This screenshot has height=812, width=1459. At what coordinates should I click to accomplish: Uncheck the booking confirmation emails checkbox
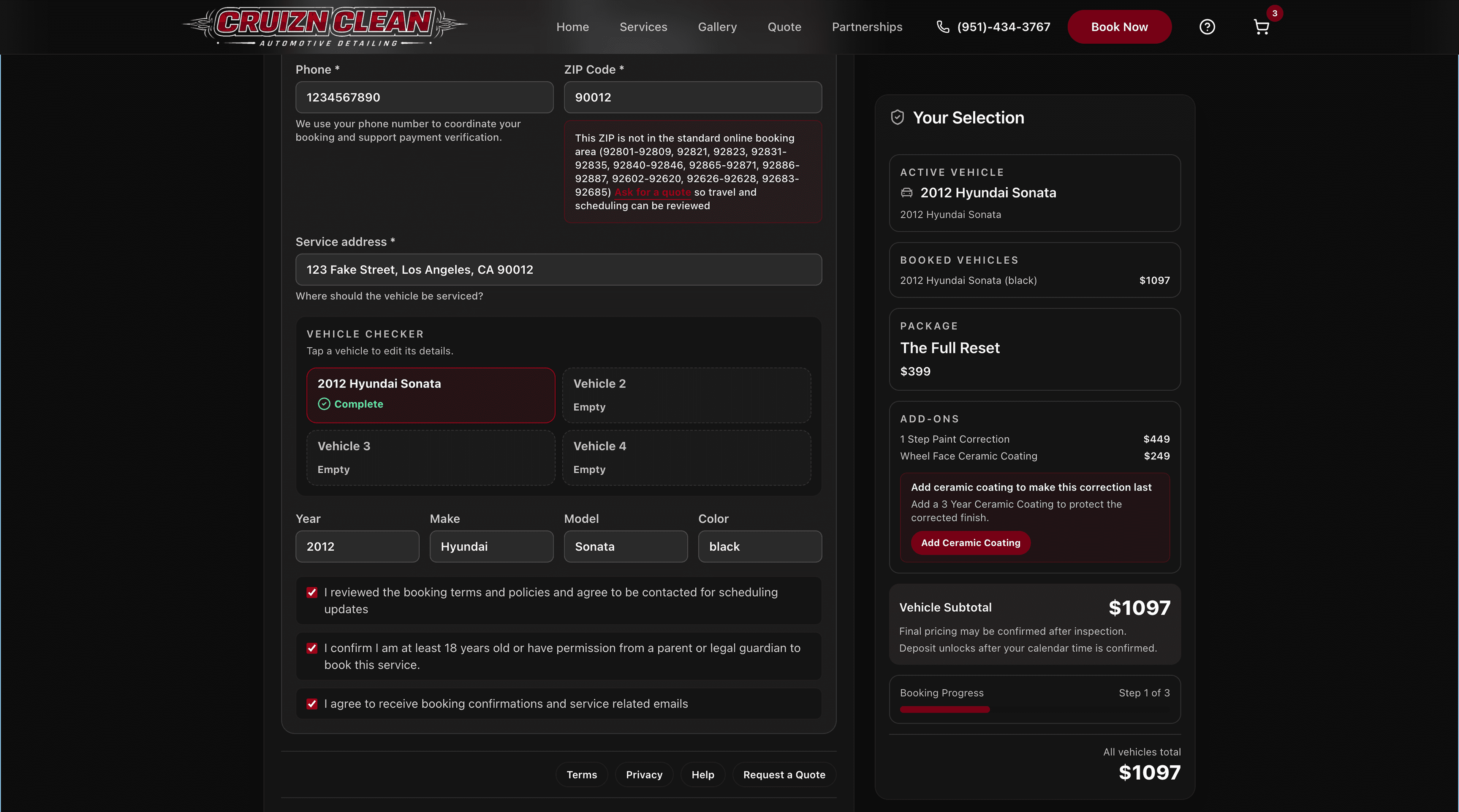coord(312,704)
